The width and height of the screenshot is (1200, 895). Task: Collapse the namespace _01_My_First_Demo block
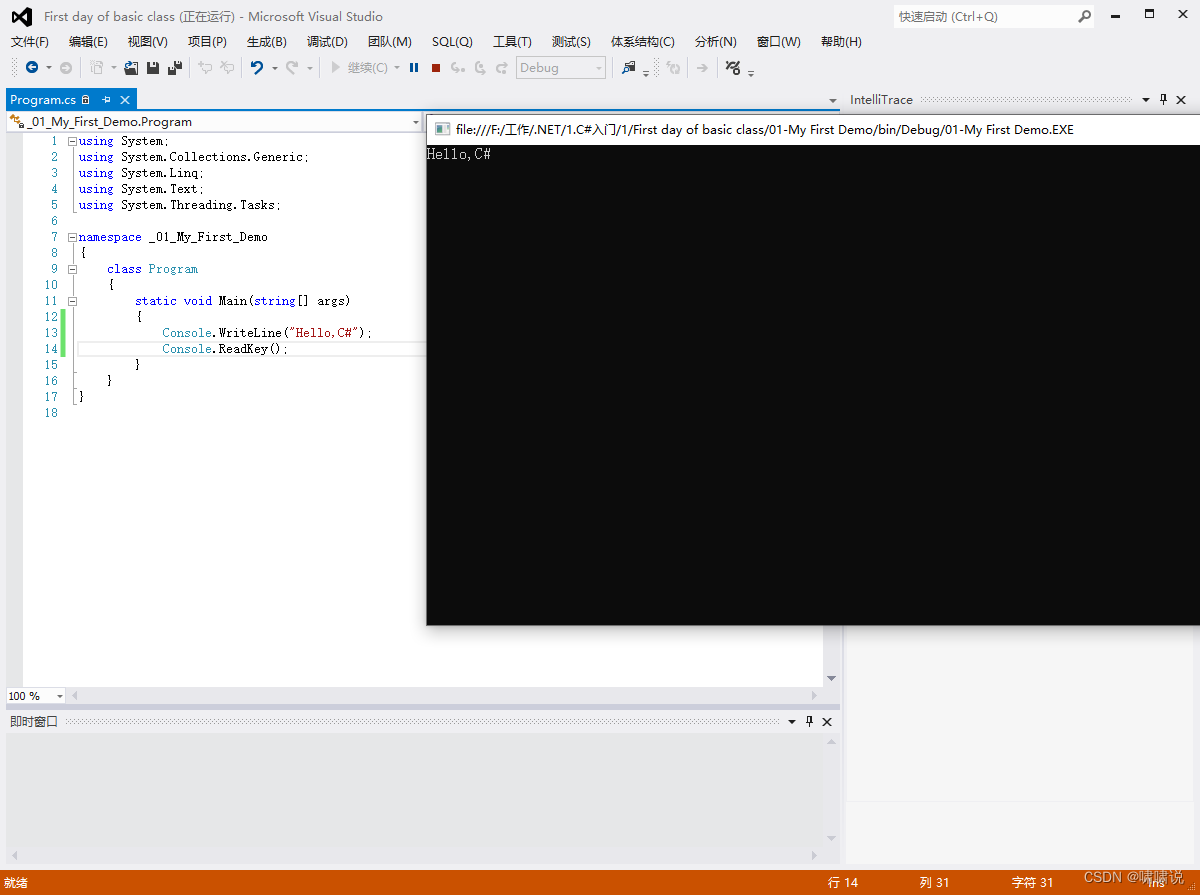pos(72,237)
